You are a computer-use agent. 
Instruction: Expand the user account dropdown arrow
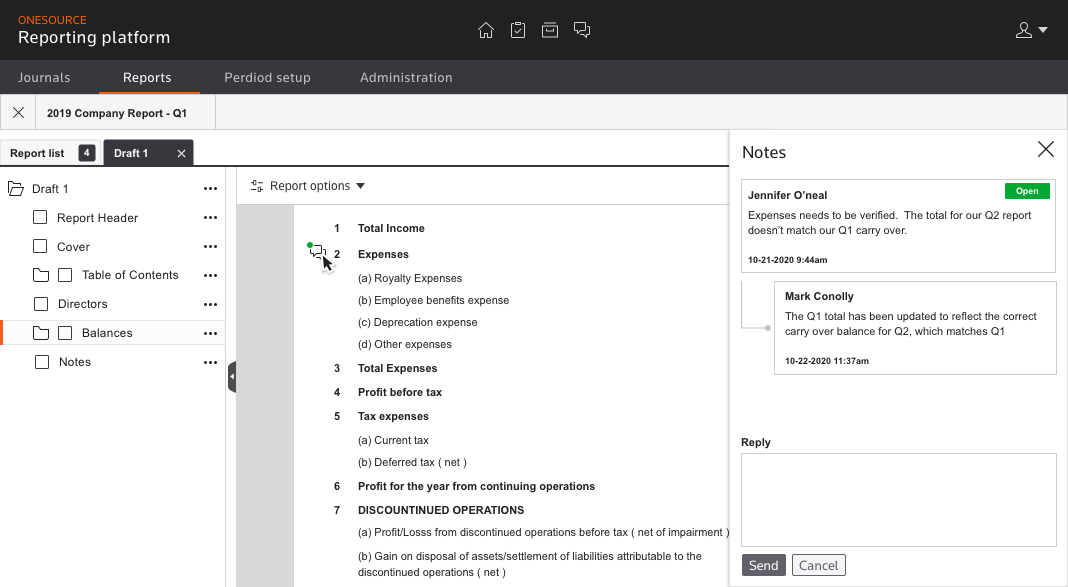tap(1043, 30)
